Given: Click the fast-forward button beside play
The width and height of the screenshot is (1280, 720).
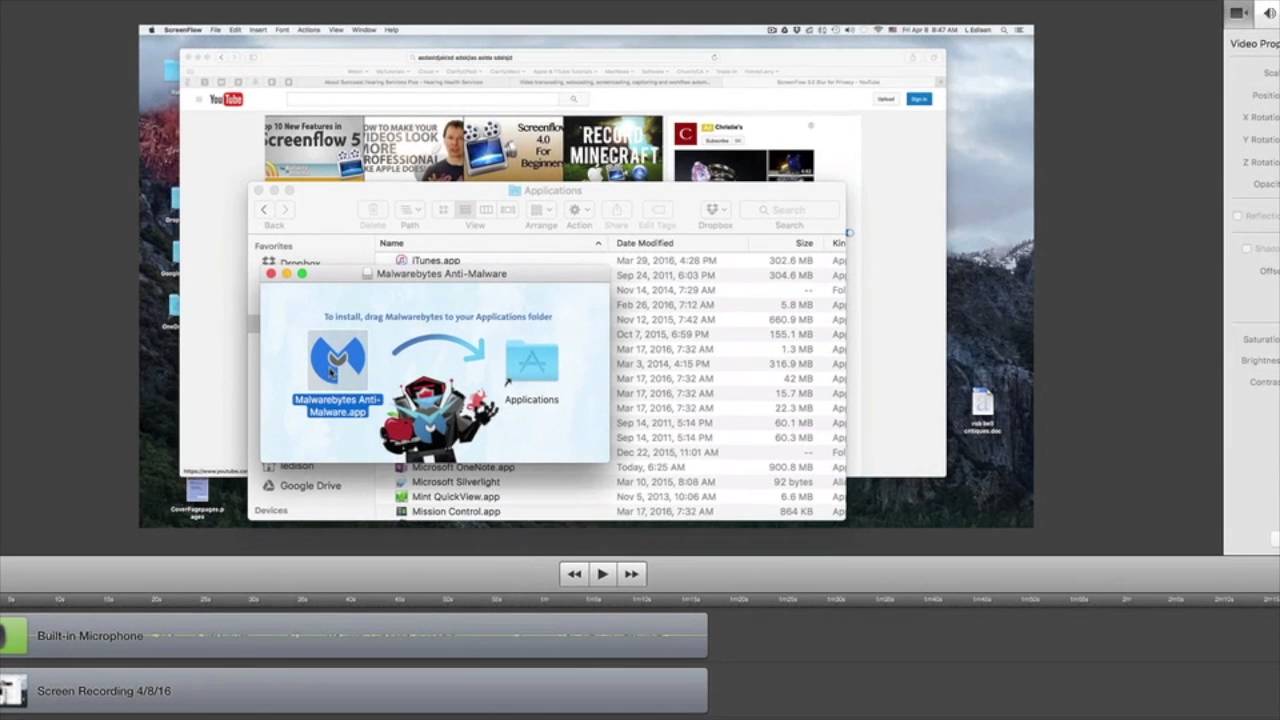Looking at the screenshot, I should 631,574.
